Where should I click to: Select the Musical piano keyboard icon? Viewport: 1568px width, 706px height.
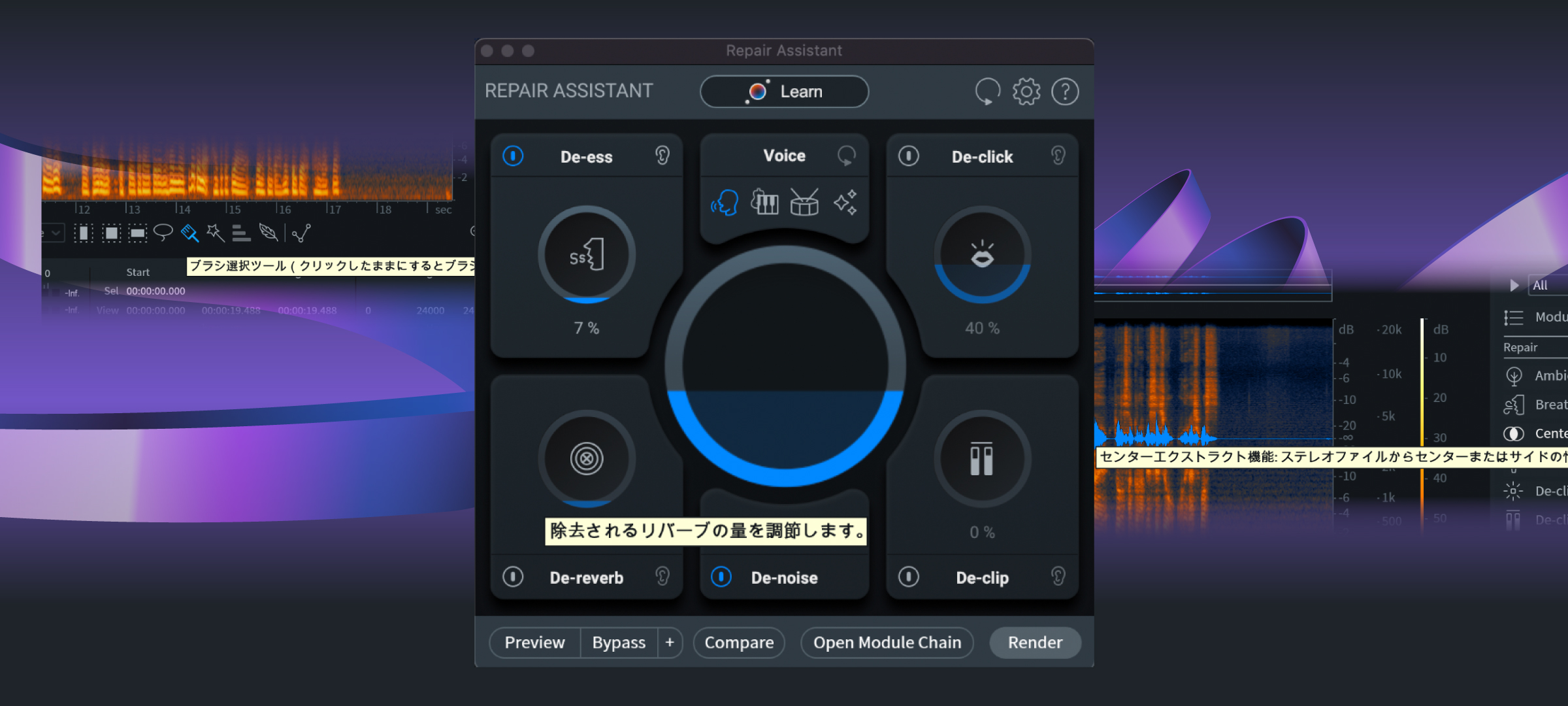764,202
